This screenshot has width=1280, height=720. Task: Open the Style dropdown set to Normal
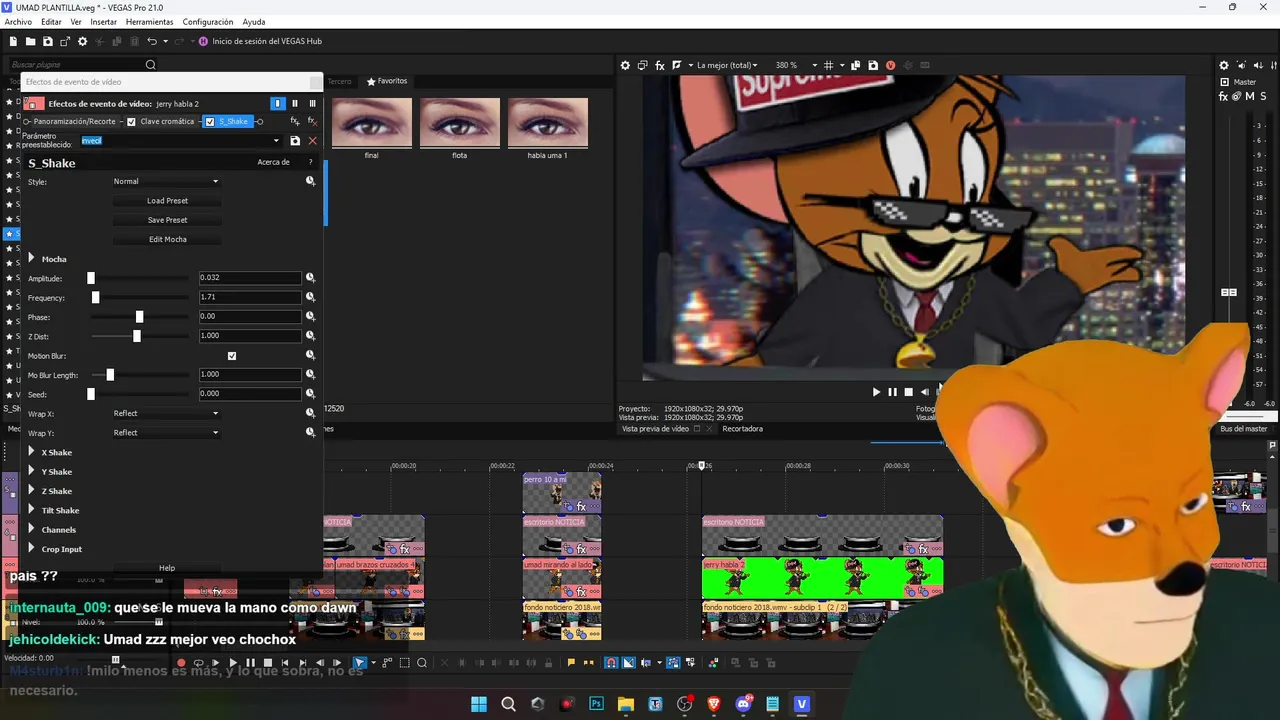pyautogui.click(x=166, y=182)
